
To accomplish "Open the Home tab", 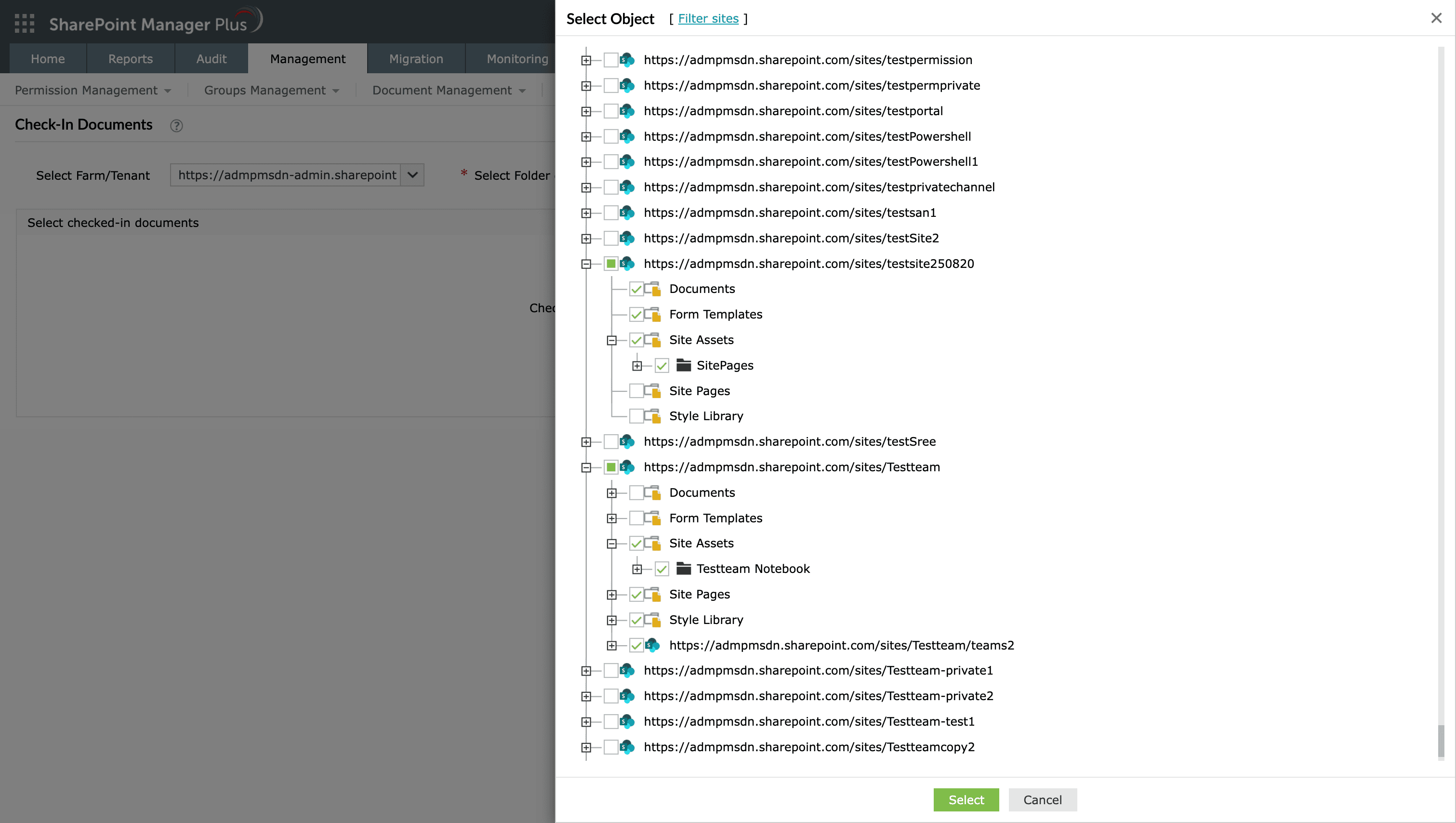I will 48,59.
